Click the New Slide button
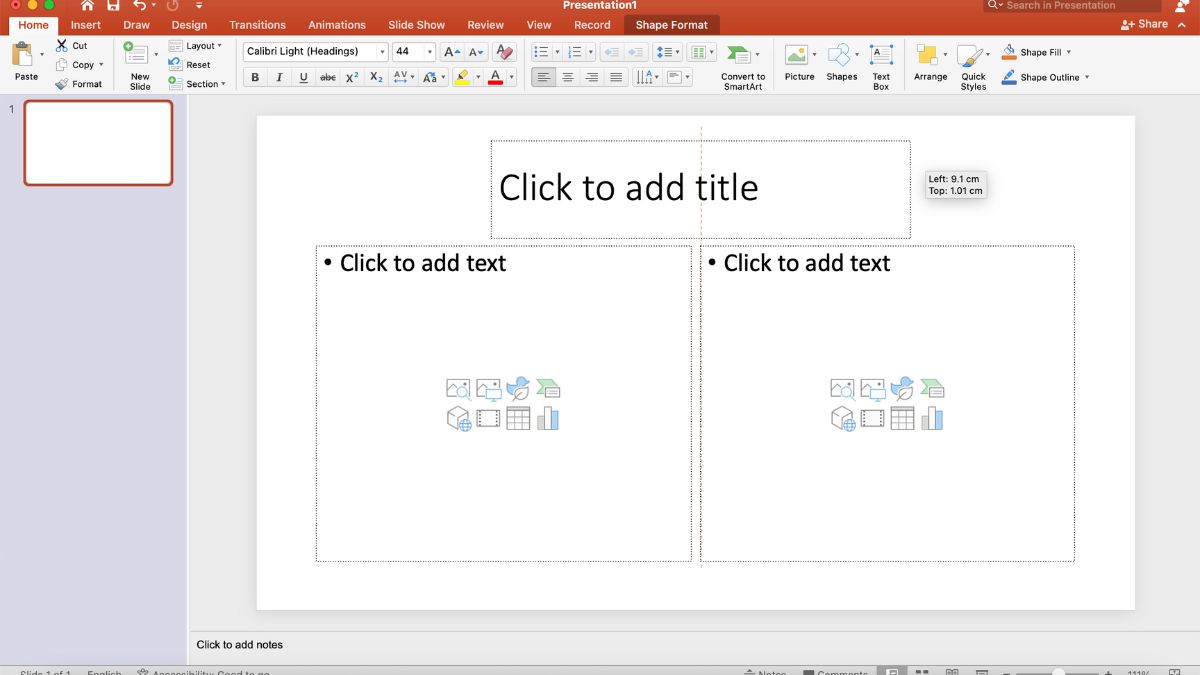Image resolution: width=1200 pixels, height=675 pixels. 138,63
